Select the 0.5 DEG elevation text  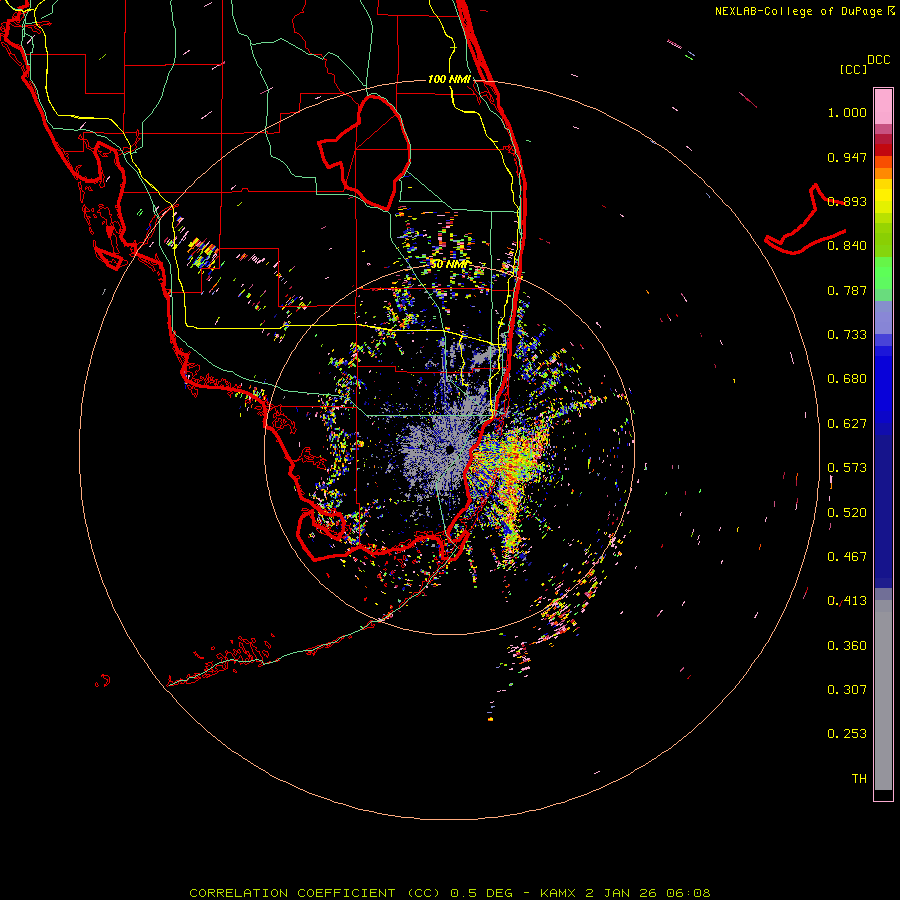coord(480,893)
